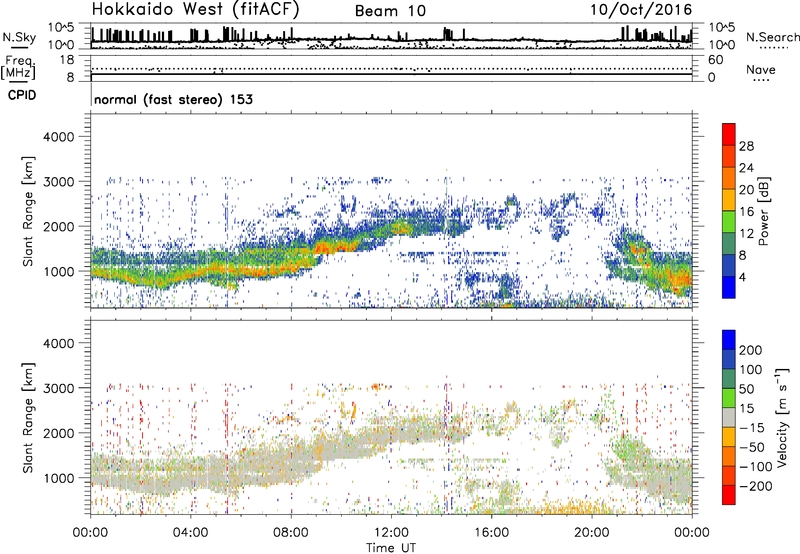
Task: Click the 'Hokkaido West (fitACF)' title
Action: point(195,9)
